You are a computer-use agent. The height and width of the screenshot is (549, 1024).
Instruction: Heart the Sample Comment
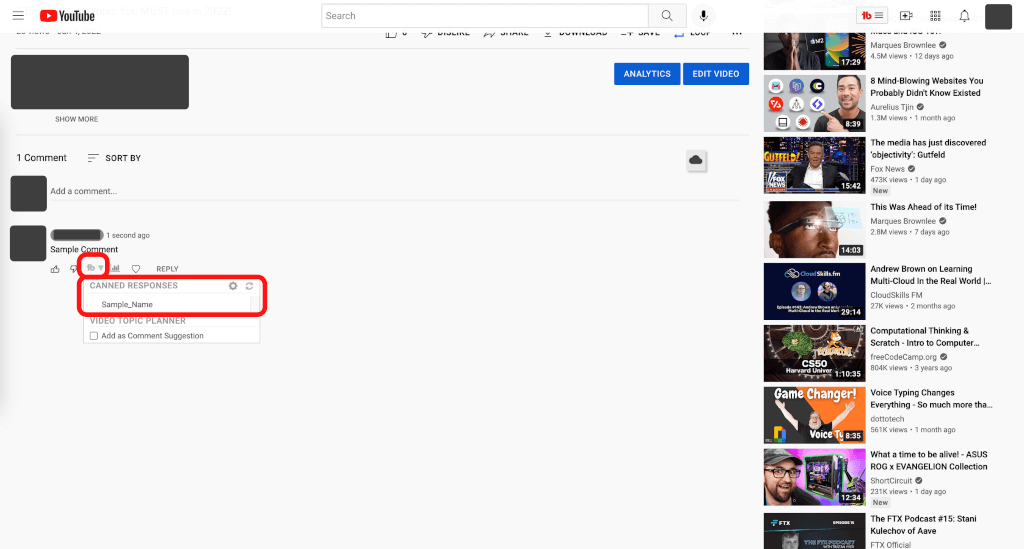tap(136, 269)
